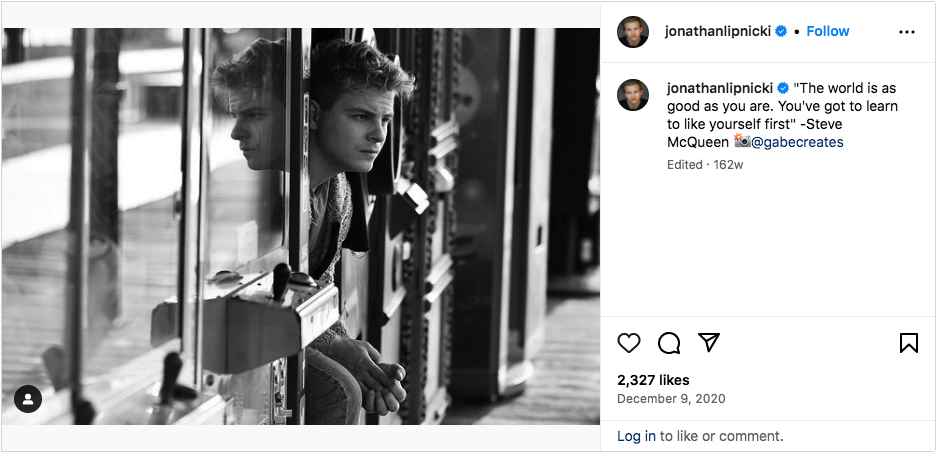Click the avatar beside the caption
Image resolution: width=939 pixels, height=457 pixels.
(633, 95)
